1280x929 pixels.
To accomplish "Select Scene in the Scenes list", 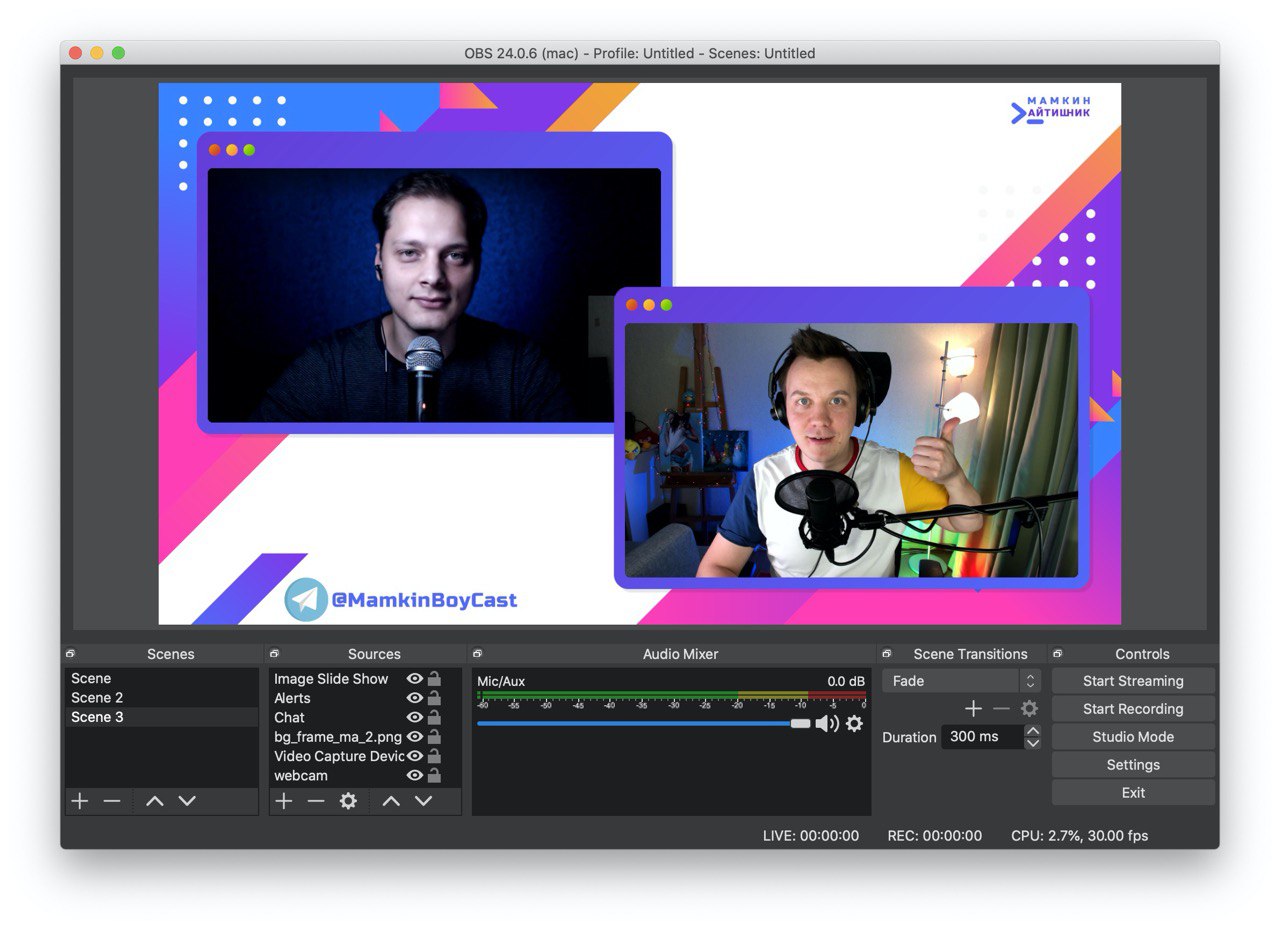I will coord(162,678).
